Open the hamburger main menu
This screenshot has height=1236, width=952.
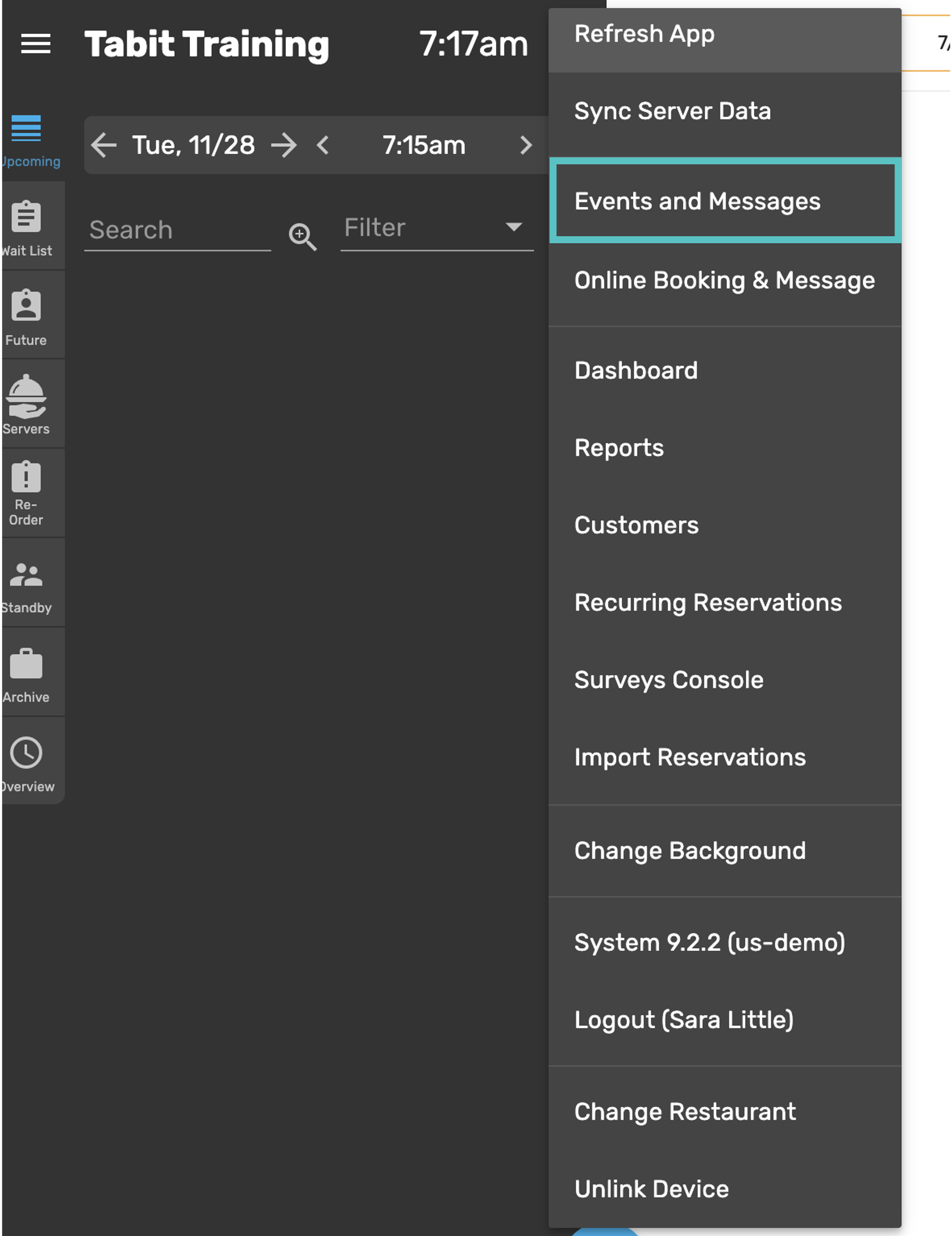pyautogui.click(x=35, y=43)
